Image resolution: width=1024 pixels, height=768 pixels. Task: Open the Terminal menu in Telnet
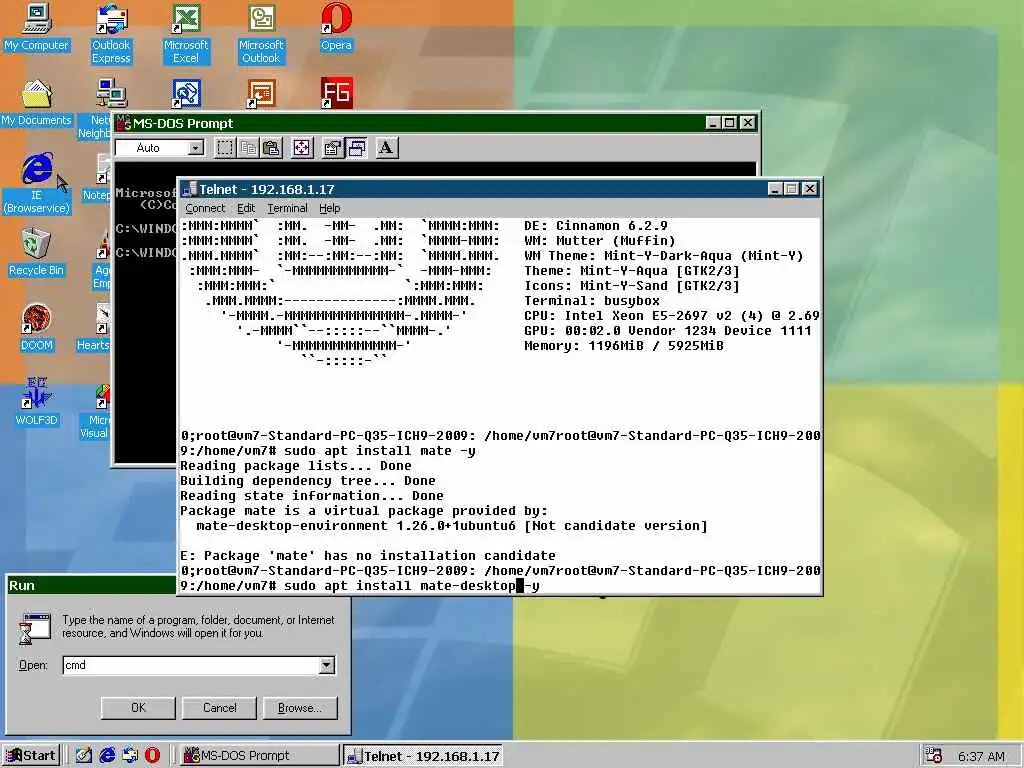point(287,208)
